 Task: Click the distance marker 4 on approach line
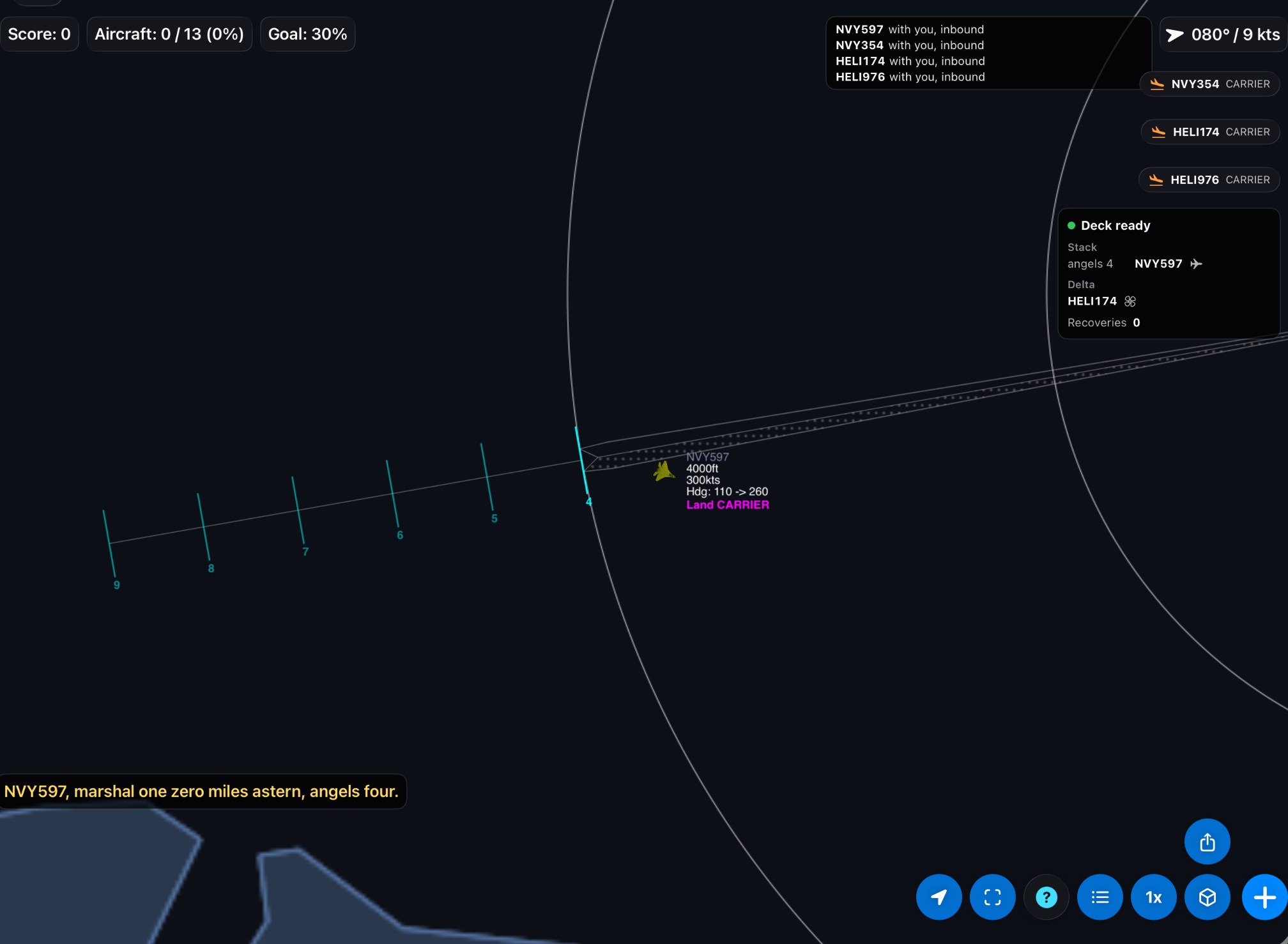tap(588, 502)
